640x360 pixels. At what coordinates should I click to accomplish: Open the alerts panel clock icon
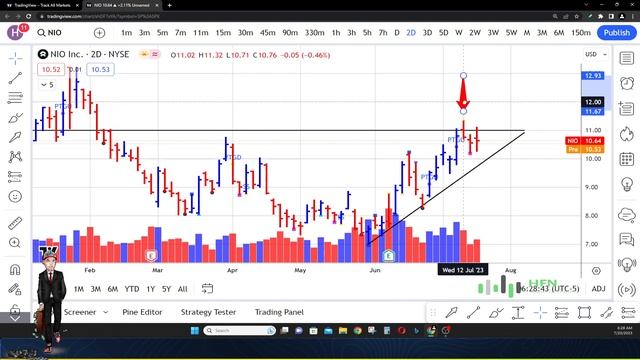click(x=627, y=84)
